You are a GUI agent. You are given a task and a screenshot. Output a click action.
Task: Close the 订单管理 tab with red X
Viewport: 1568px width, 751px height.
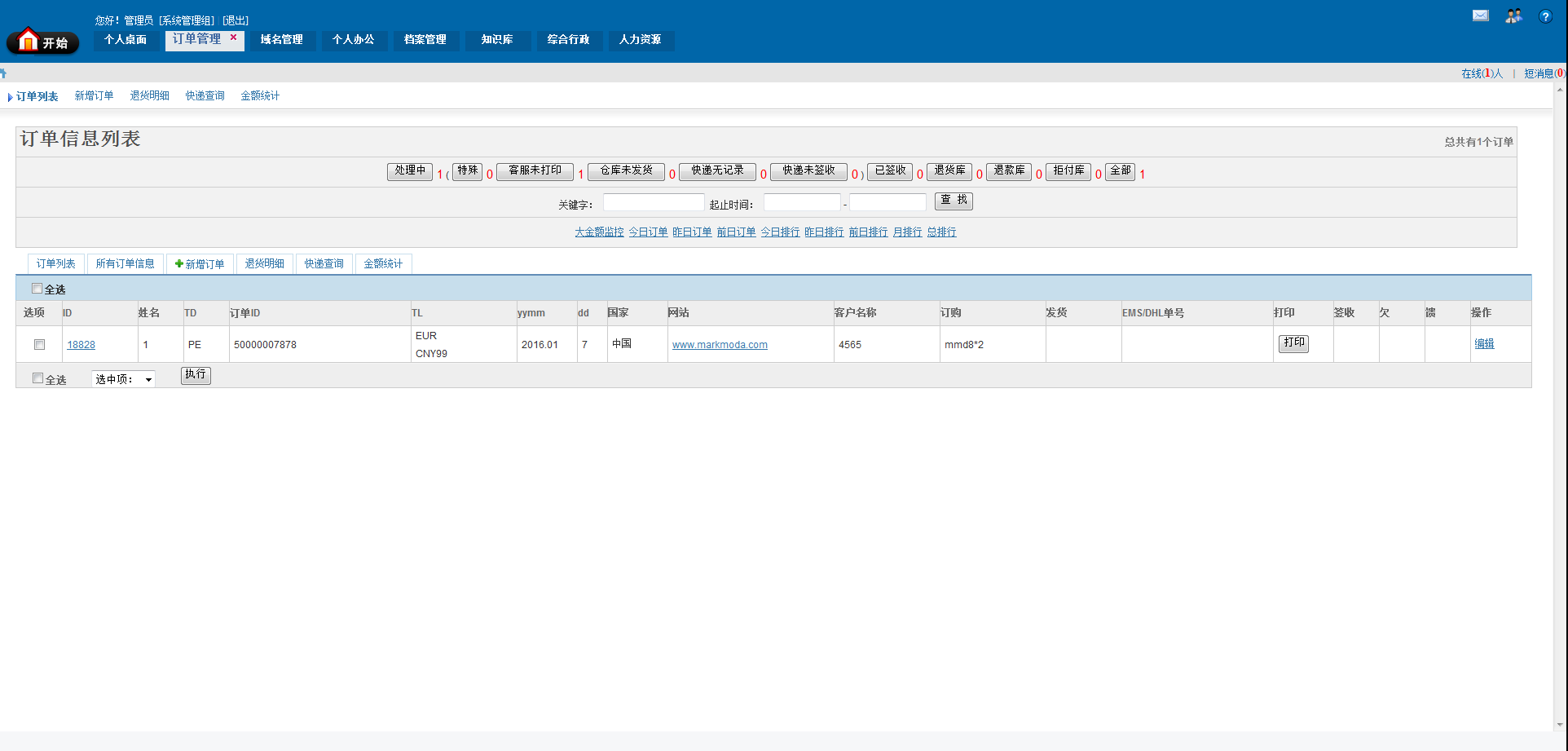[x=233, y=38]
